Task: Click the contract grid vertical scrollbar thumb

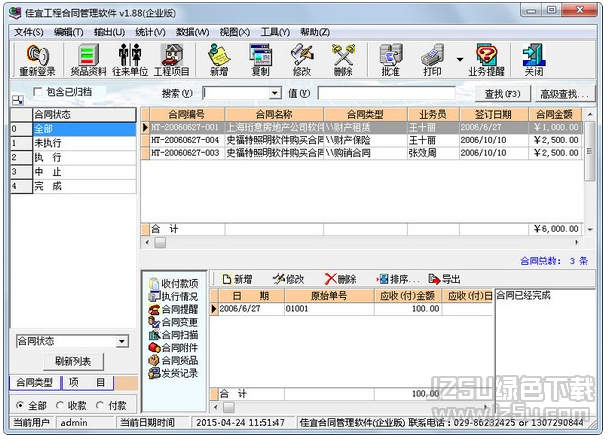Action: (x=589, y=151)
